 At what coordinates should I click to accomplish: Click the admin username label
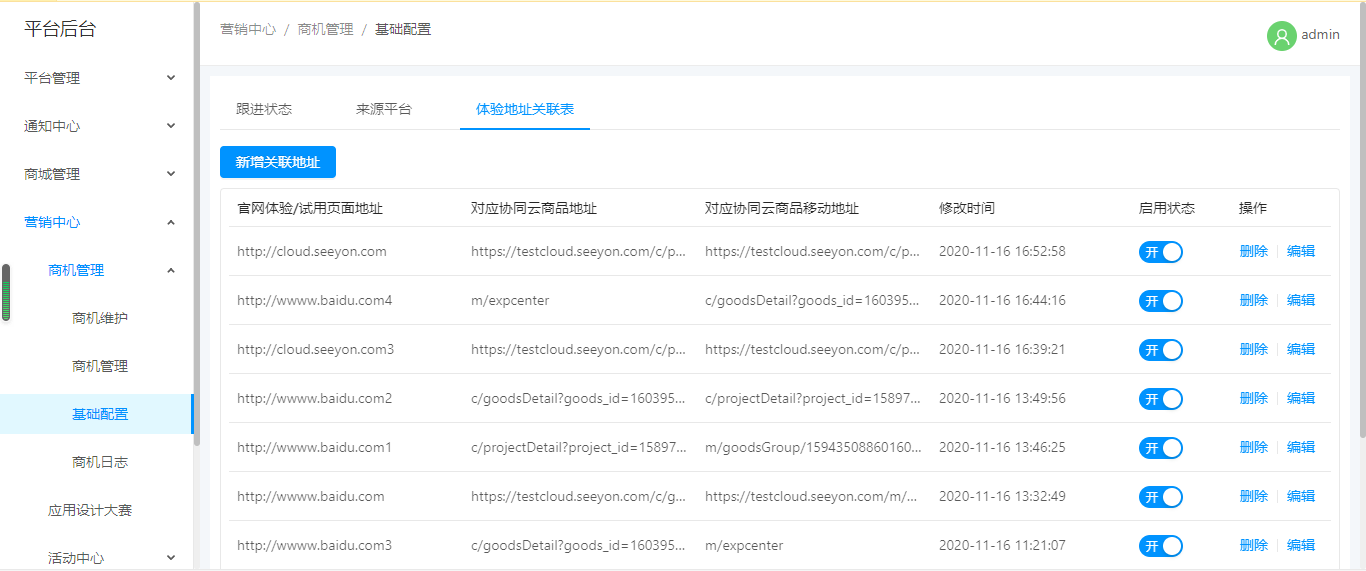click(1320, 34)
